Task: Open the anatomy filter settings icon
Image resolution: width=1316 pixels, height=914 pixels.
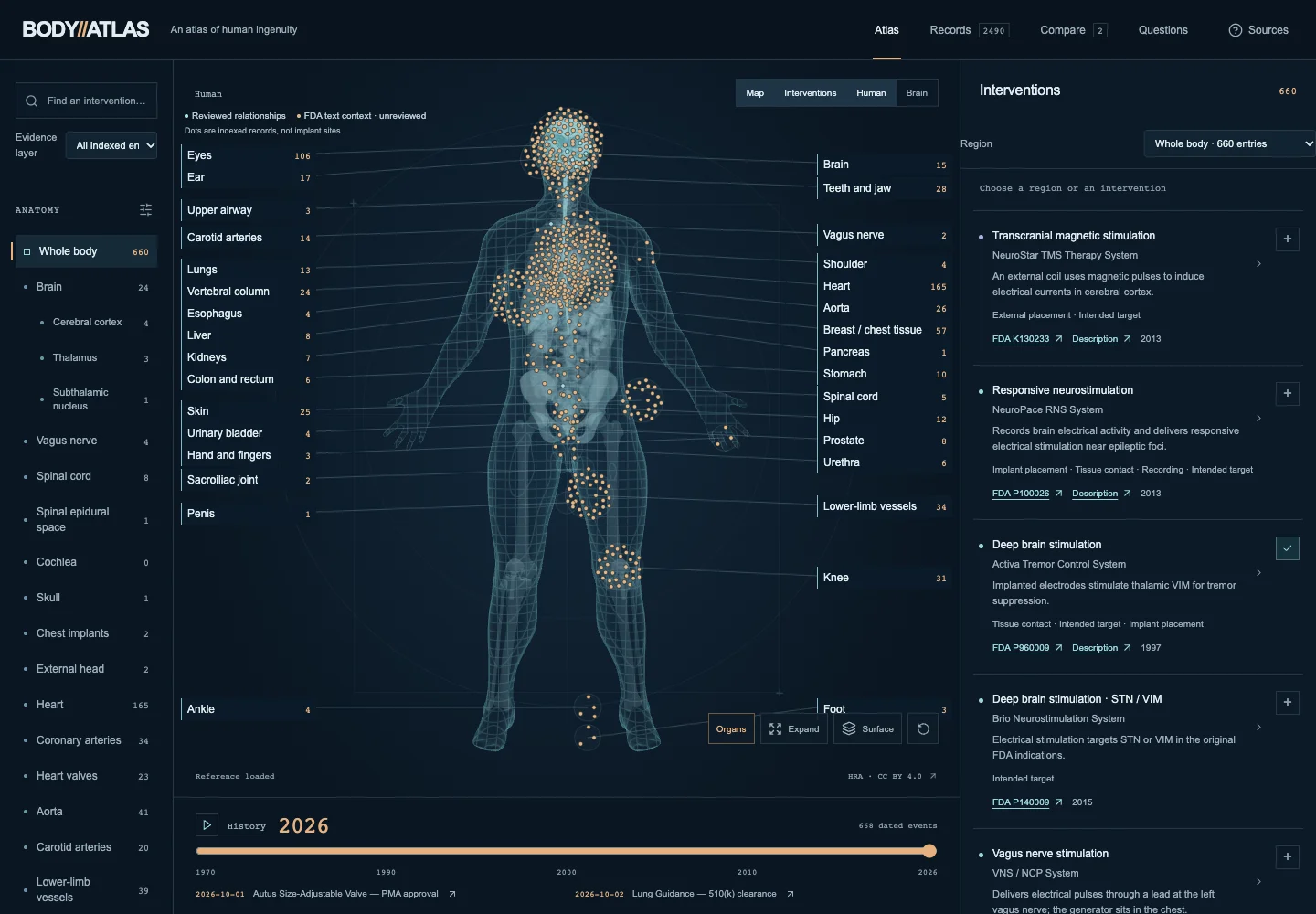Action: pyautogui.click(x=145, y=210)
